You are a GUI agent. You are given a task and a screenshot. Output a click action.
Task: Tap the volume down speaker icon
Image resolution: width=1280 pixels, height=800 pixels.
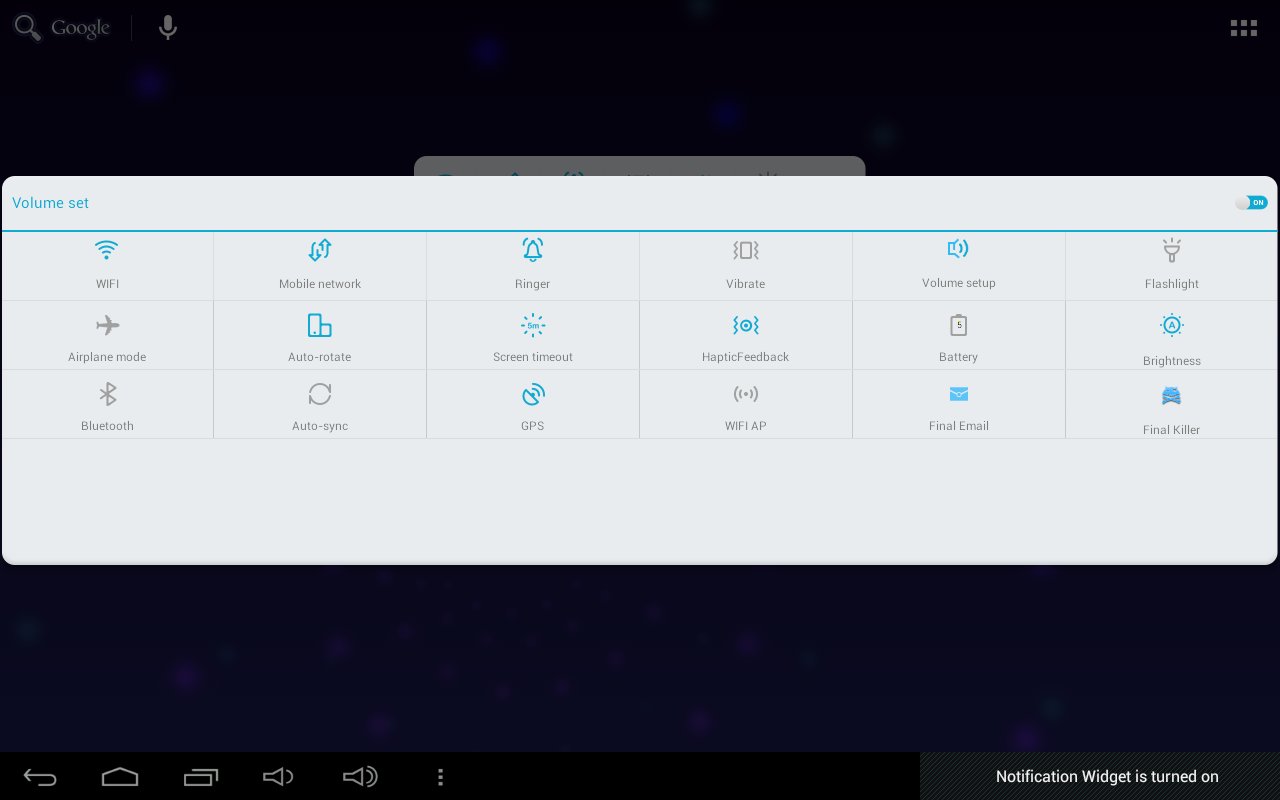278,777
